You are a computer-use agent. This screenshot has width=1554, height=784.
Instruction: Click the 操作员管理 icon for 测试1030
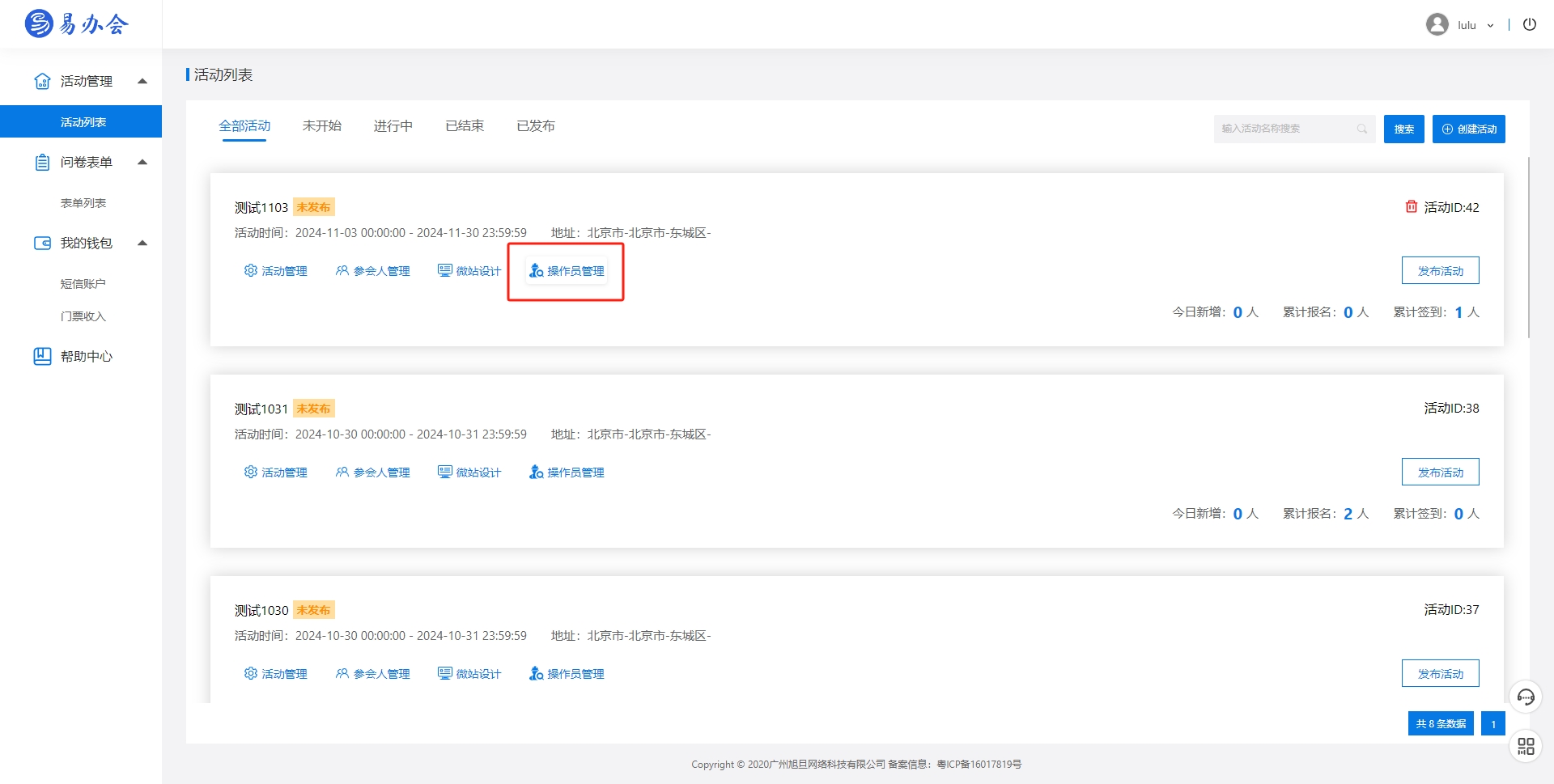click(536, 673)
